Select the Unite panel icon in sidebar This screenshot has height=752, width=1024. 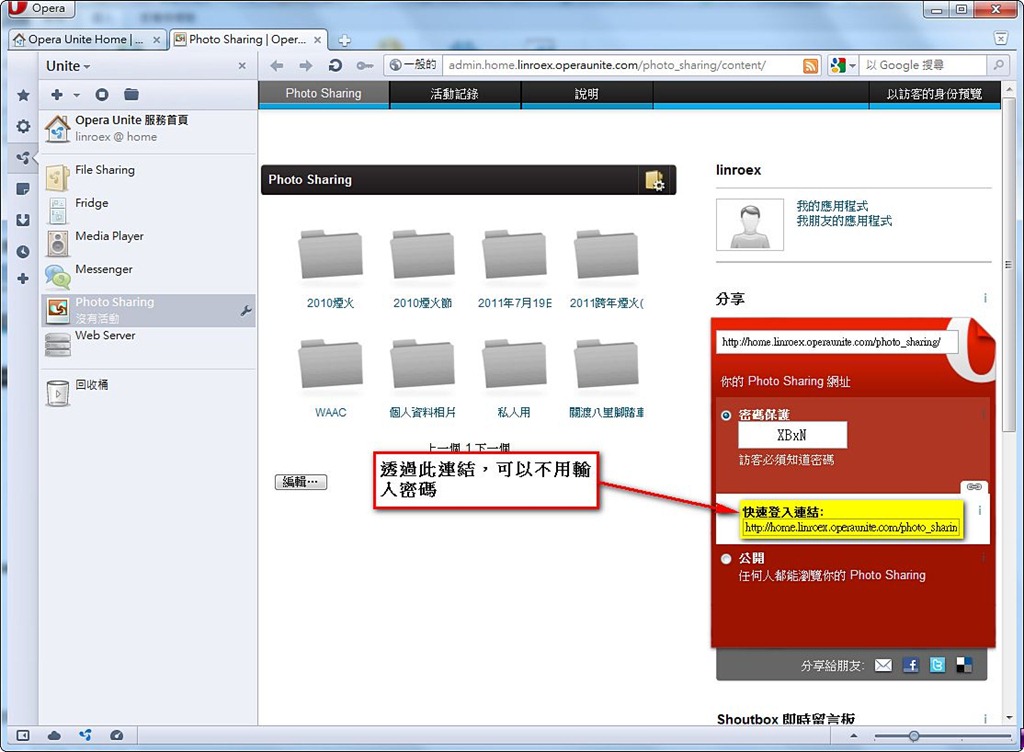23,157
